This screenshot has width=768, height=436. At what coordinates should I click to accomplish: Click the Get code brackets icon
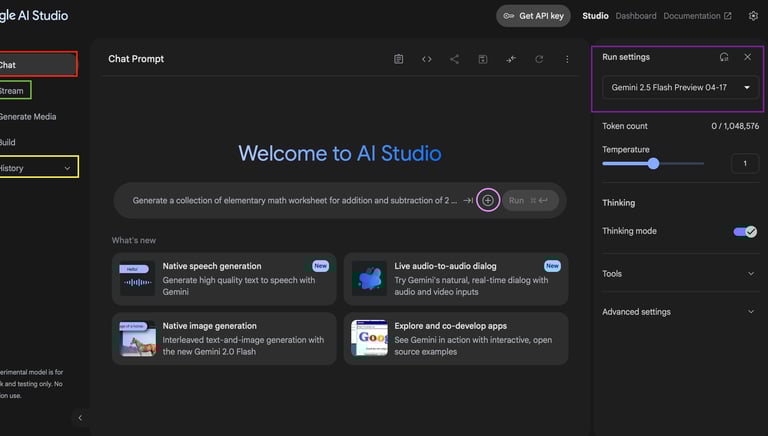coord(427,59)
